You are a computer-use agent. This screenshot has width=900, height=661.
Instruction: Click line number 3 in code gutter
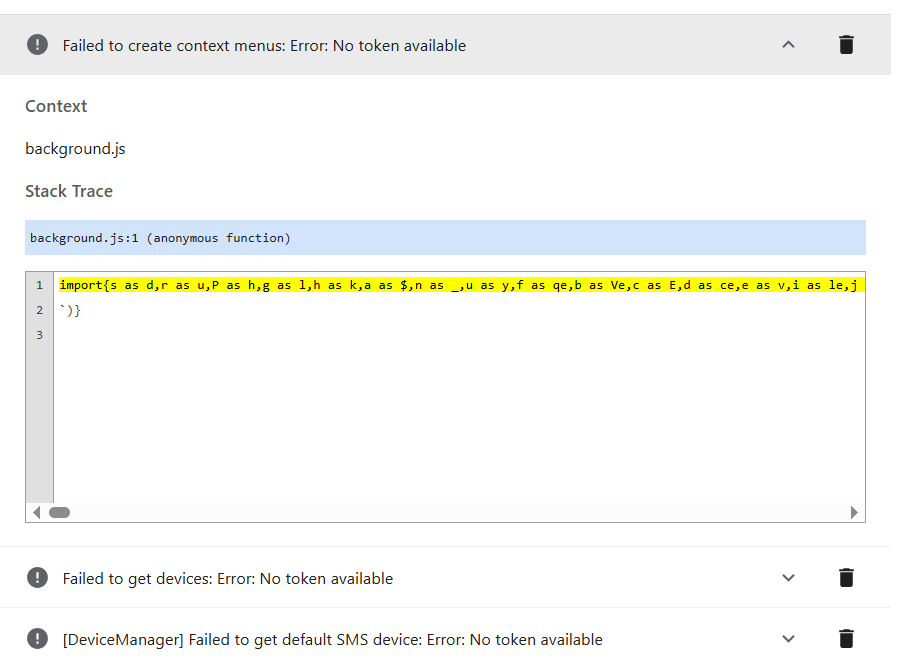point(40,335)
